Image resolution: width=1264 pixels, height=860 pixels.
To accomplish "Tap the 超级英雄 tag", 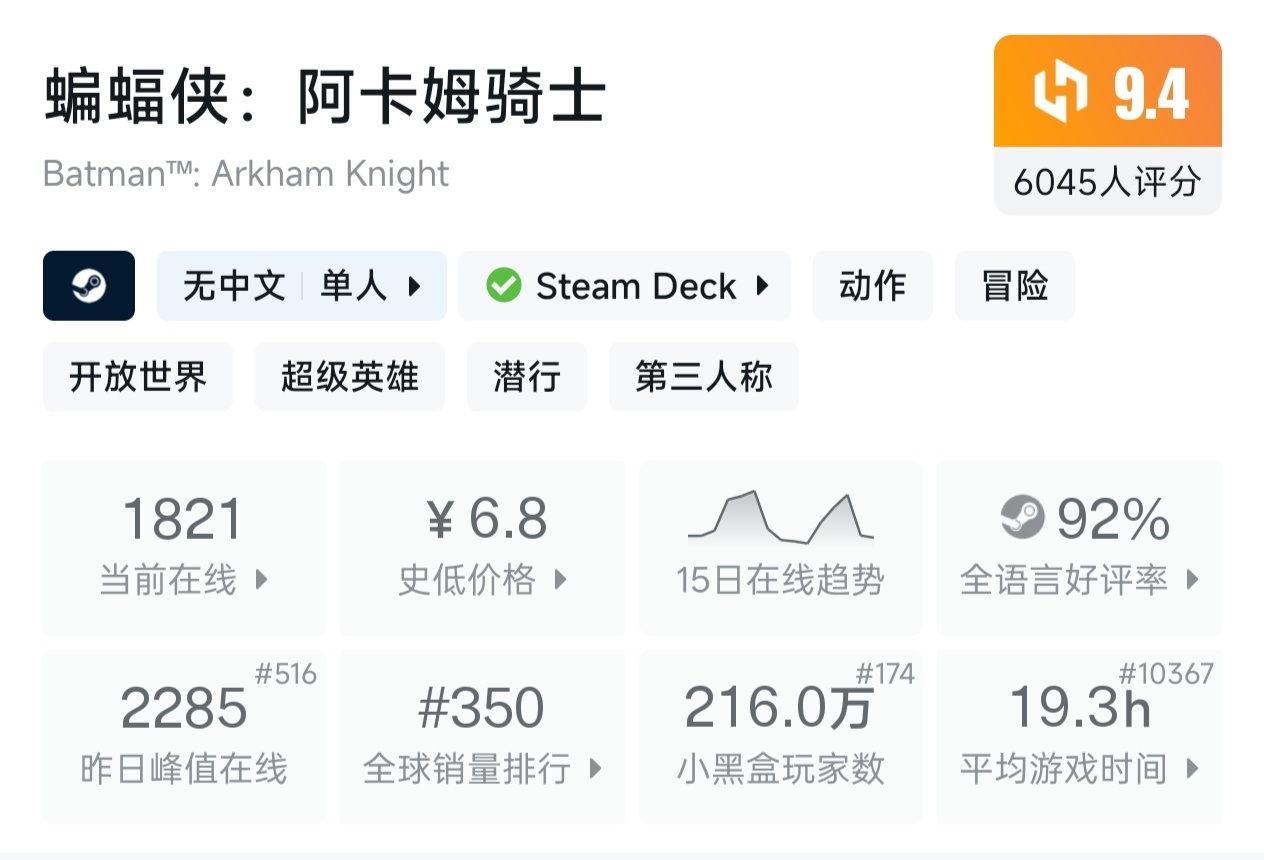I will [x=349, y=377].
